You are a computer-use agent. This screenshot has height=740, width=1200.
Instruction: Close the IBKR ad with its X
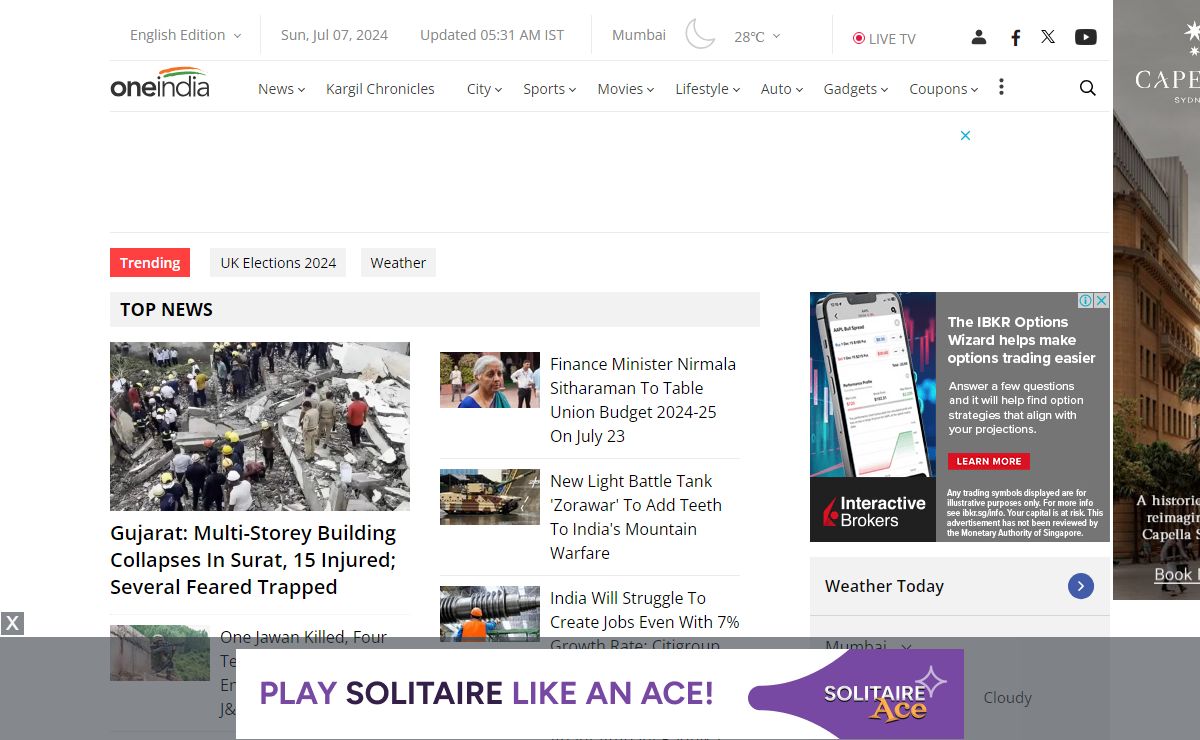(x=1101, y=300)
